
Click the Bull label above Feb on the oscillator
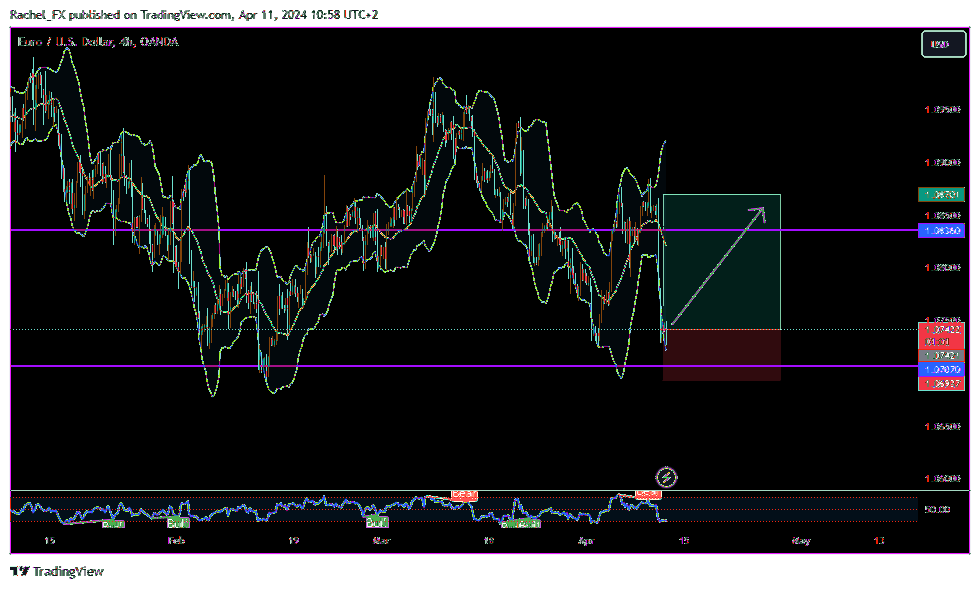[x=178, y=523]
